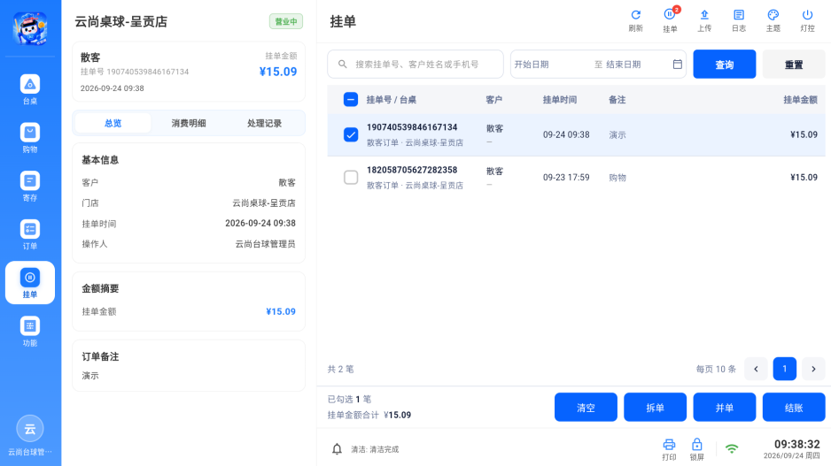Uncheck order 190740539846167134 checkbox
Image resolution: width=831 pixels, height=466 pixels.
(x=350, y=135)
